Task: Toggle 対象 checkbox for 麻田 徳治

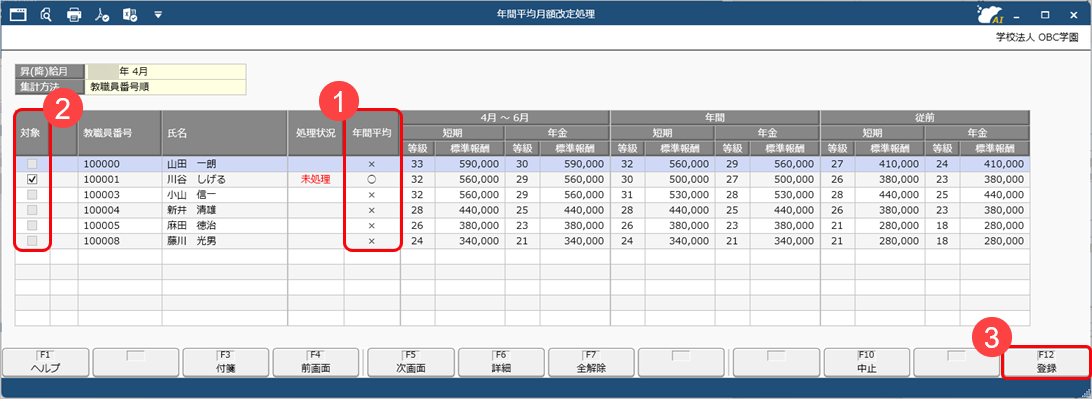Action: coord(32,226)
